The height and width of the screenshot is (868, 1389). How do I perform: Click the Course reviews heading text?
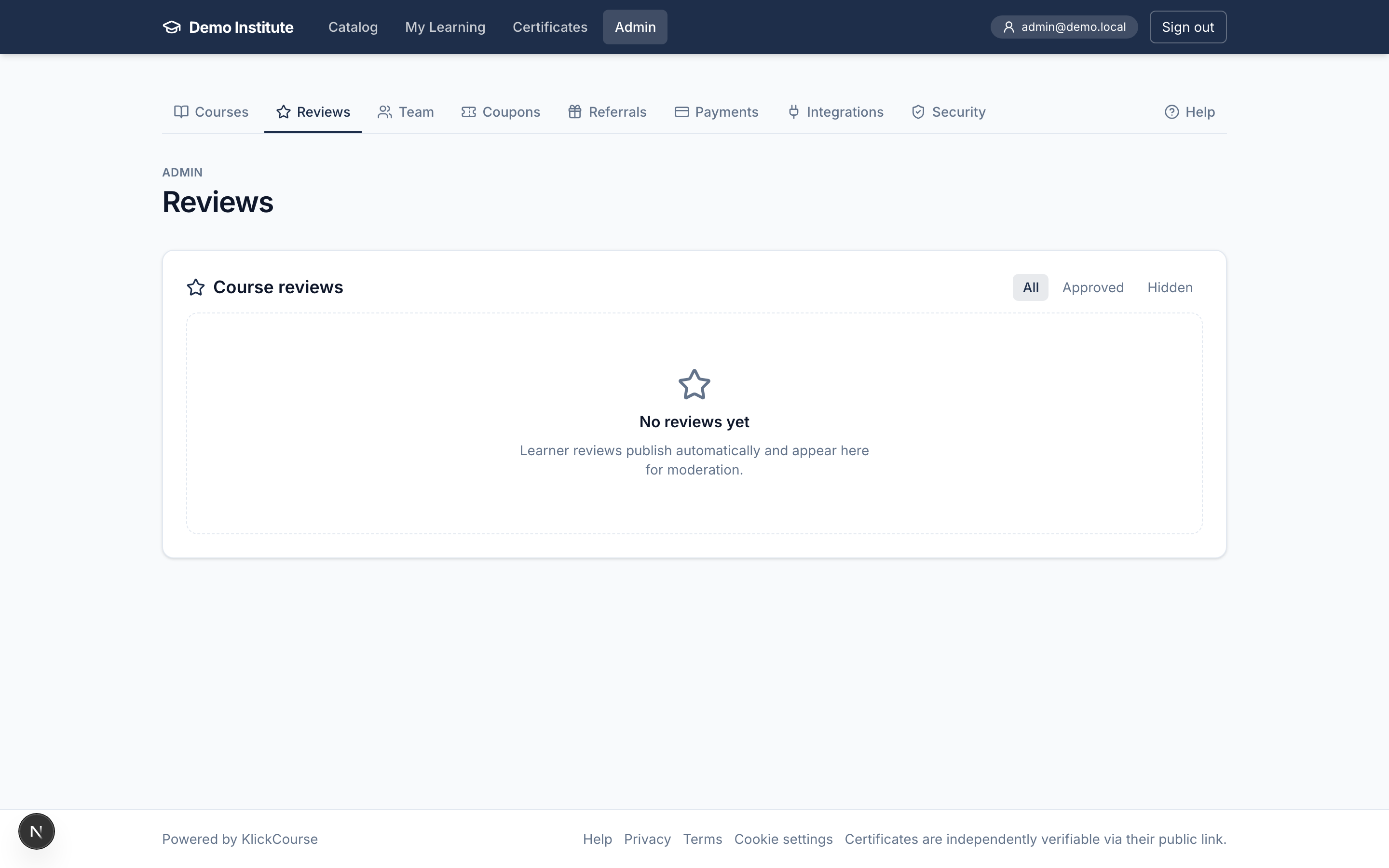coord(278,287)
